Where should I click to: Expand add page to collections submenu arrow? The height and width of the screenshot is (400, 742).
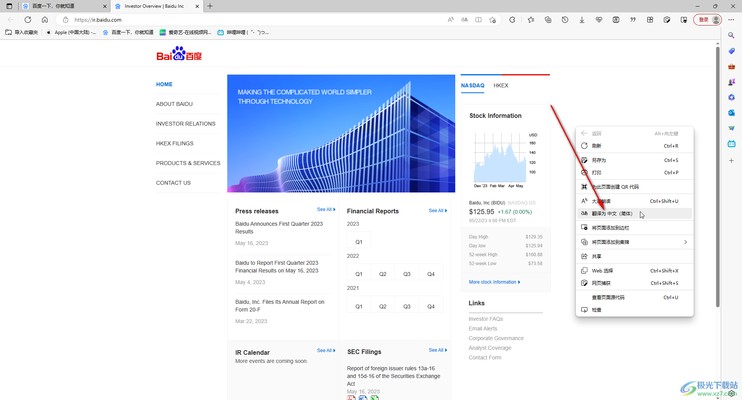pyautogui.click(x=685, y=242)
